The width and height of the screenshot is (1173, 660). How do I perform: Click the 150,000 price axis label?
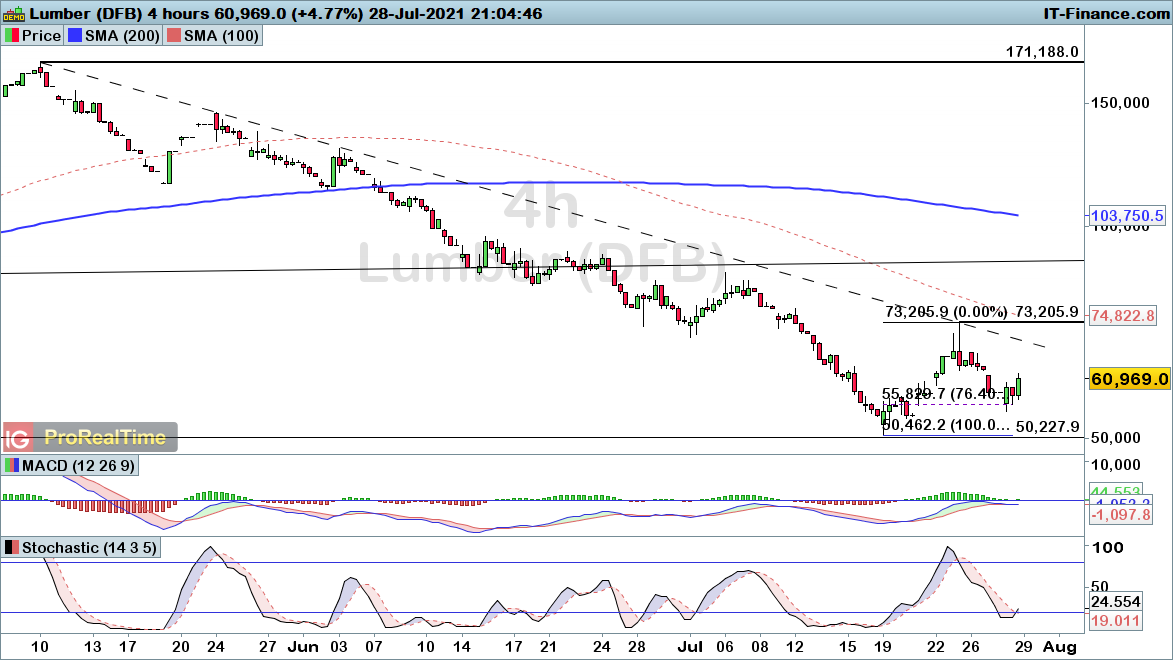(x=1120, y=103)
